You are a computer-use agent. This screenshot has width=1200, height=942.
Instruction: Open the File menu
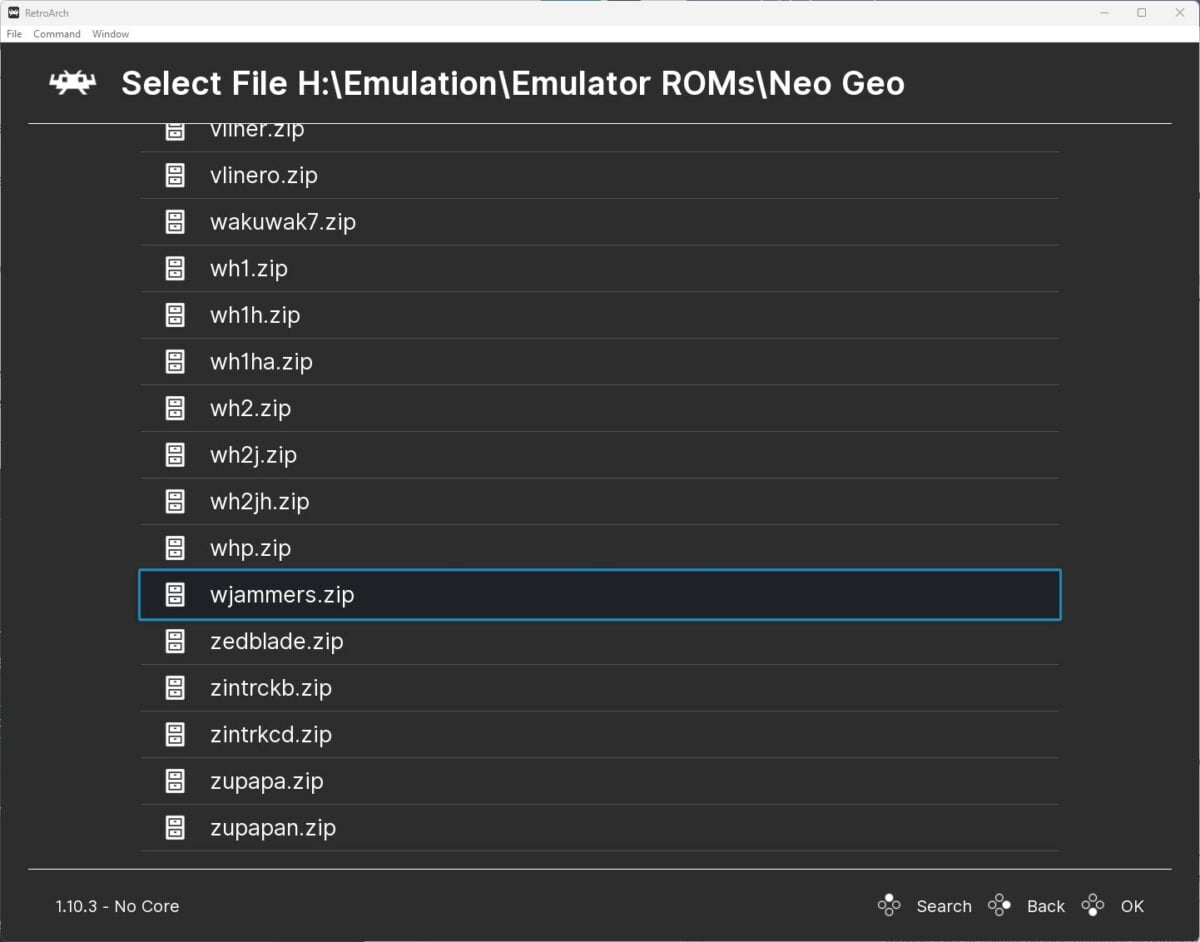coord(14,33)
